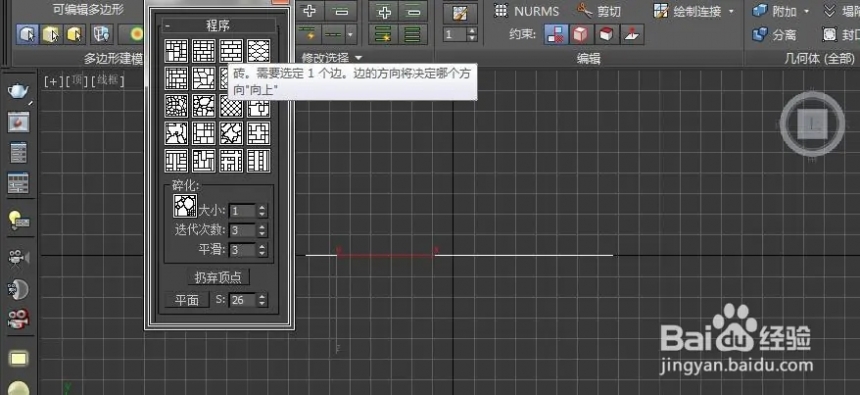Click the 扔弃顶点 button
Image resolution: width=860 pixels, height=395 pixels.
pos(218,278)
